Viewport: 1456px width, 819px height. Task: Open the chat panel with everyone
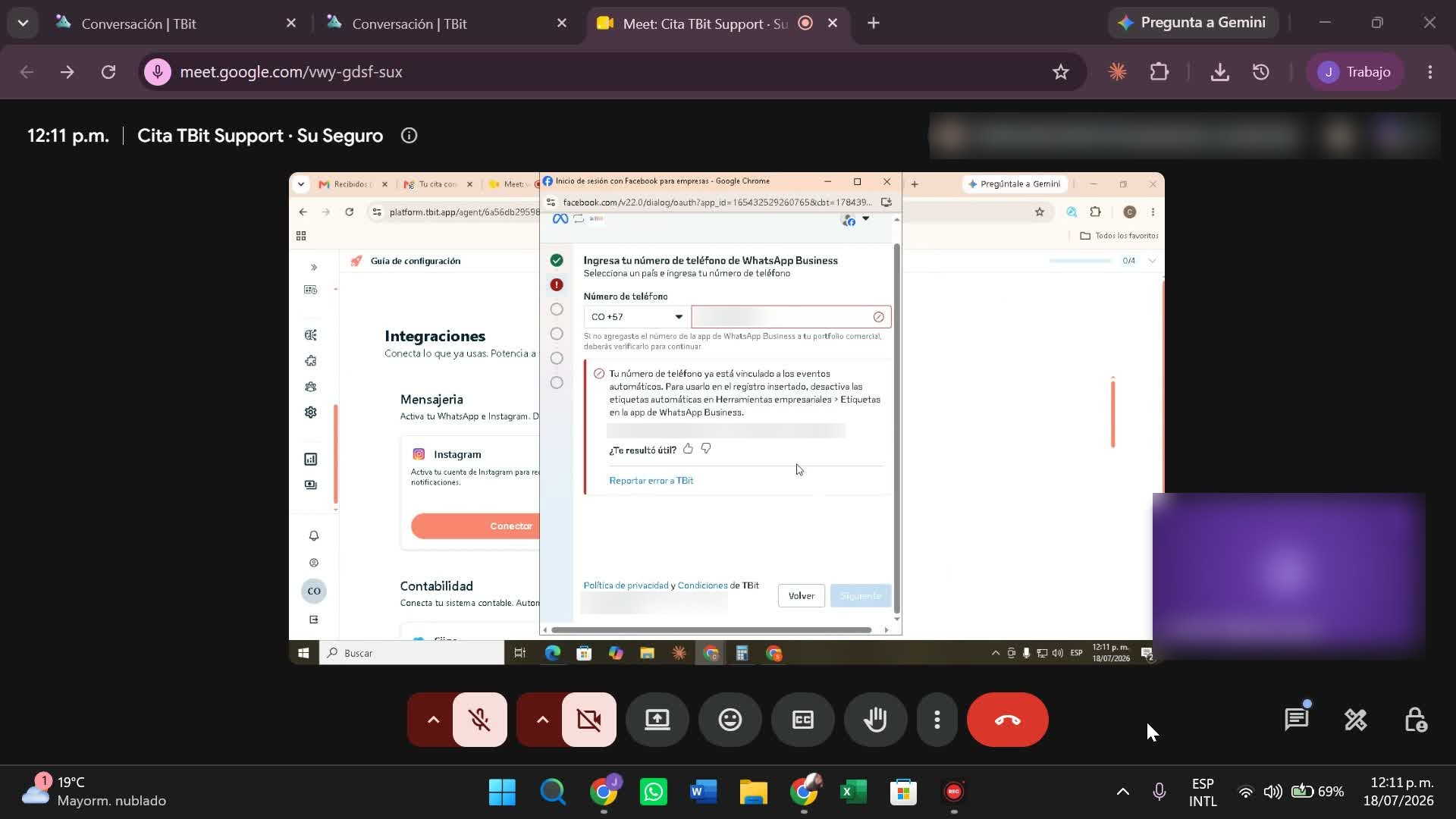pos(1296,720)
